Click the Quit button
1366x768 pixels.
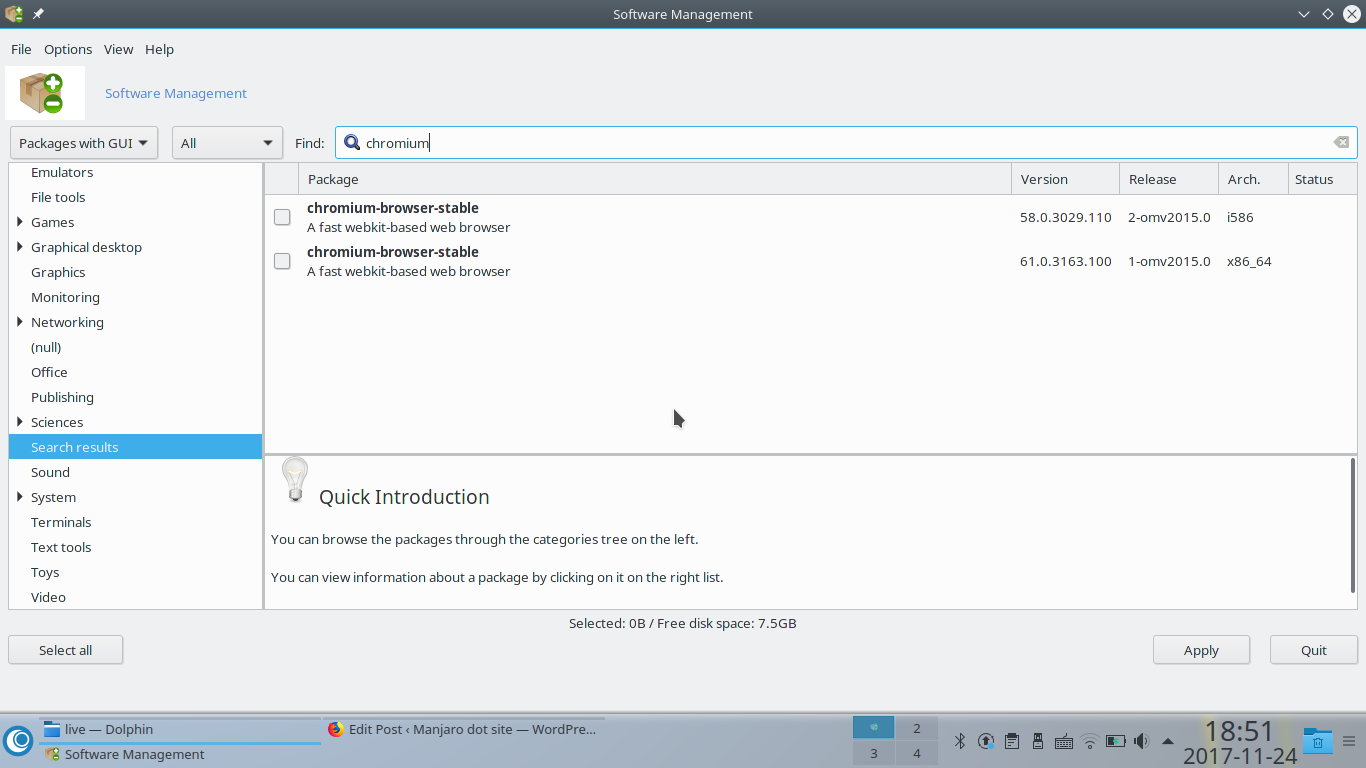(1314, 650)
